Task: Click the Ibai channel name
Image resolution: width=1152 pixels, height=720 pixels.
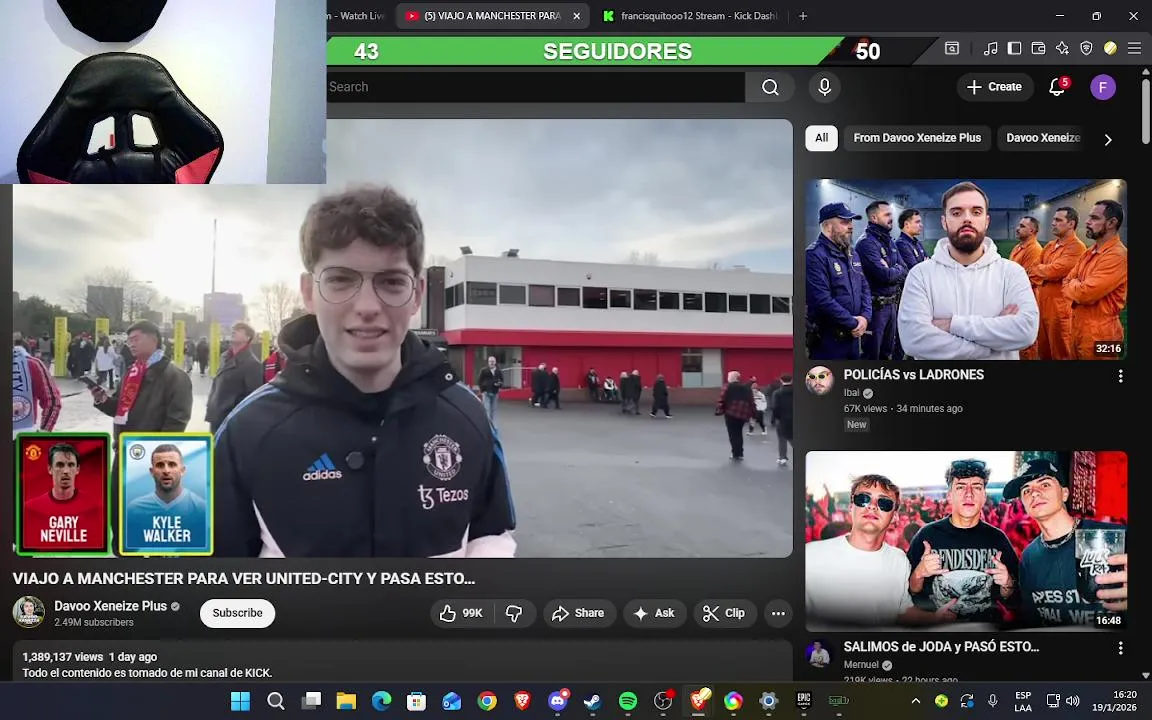Action: [851, 393]
